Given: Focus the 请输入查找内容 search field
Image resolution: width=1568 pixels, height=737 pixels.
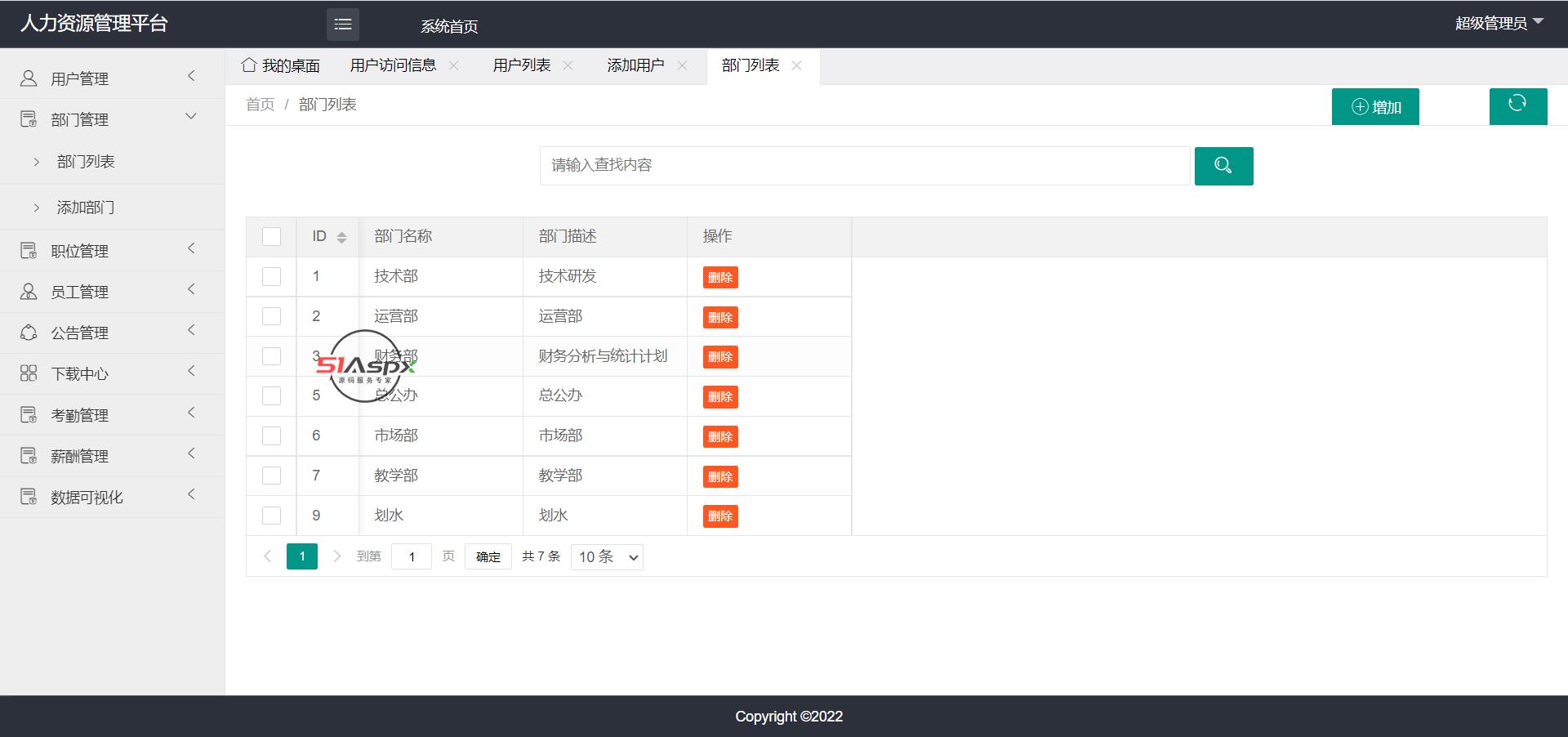Looking at the screenshot, I should pos(865,166).
